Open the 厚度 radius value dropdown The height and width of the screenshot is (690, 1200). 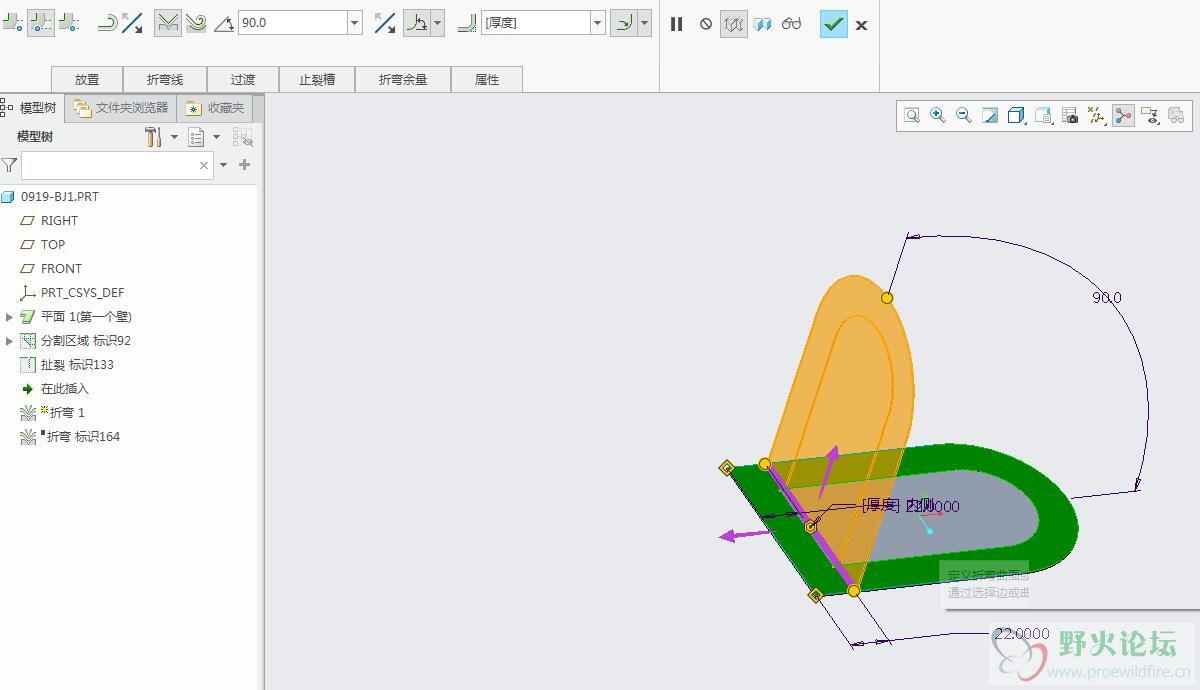pyautogui.click(x=598, y=23)
